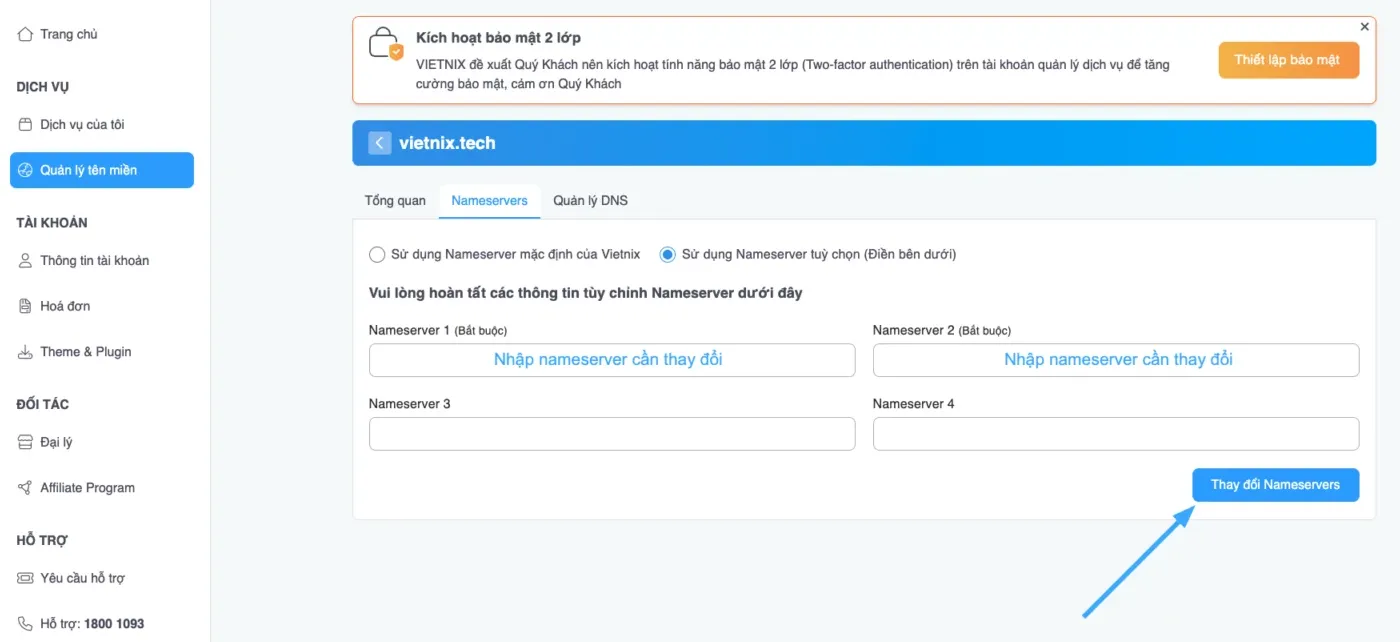Switch to the Quản lý DNS tab
Screen dimensions: 1400x642
pos(590,201)
